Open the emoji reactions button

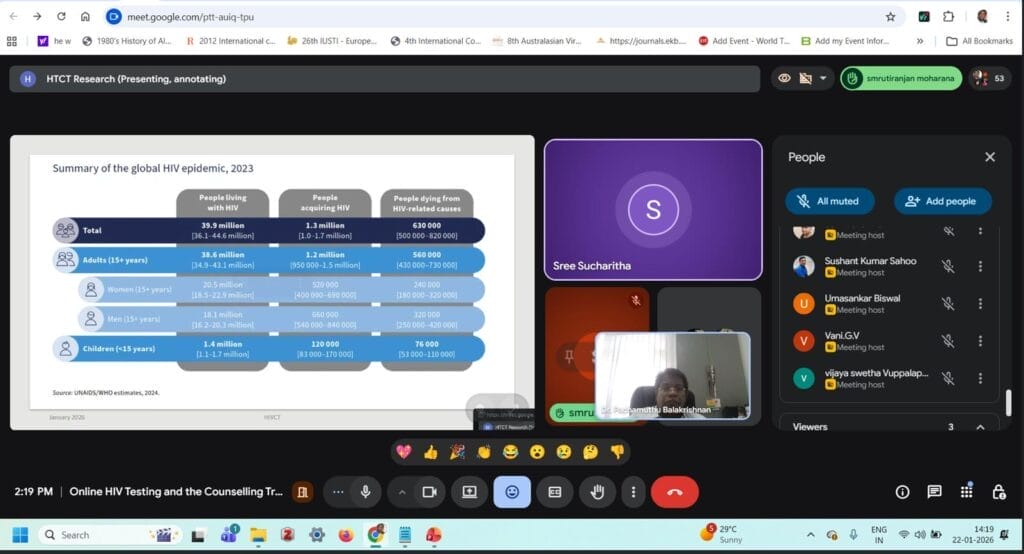512,492
